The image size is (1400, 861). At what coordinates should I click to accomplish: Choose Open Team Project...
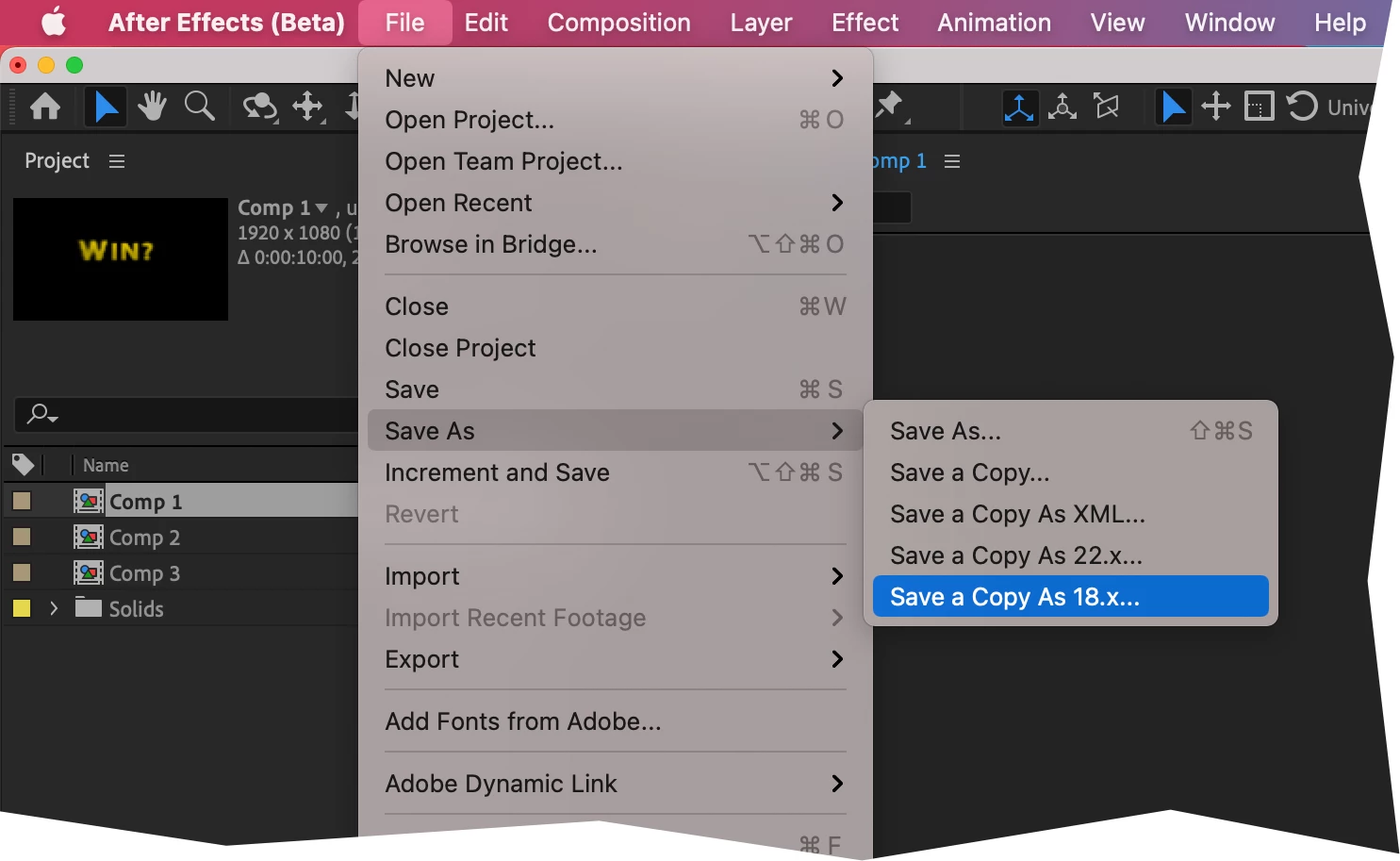click(615, 161)
